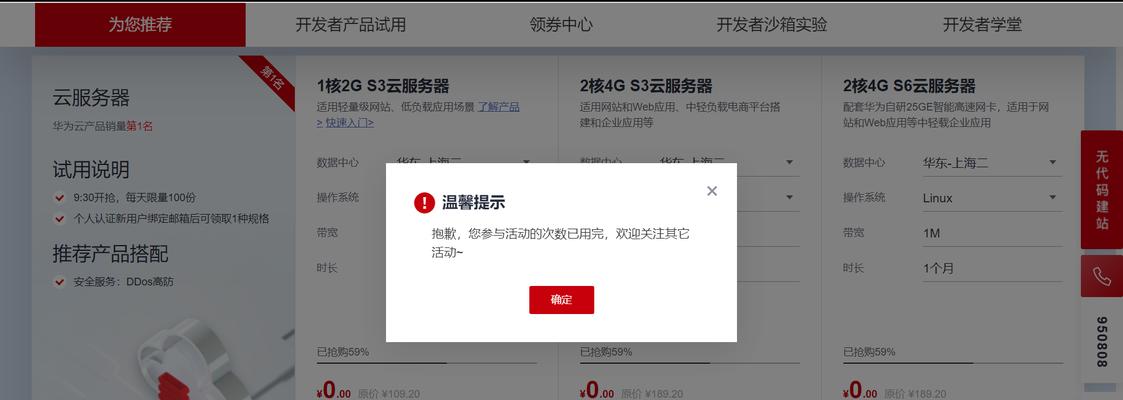Click the 950808 hotline number tile

(1102, 341)
